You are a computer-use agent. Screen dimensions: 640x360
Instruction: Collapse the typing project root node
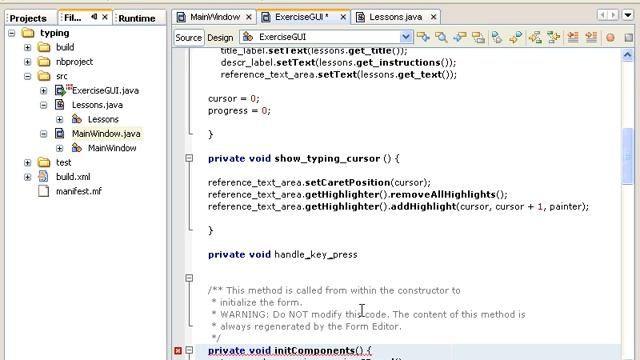tap(11, 33)
